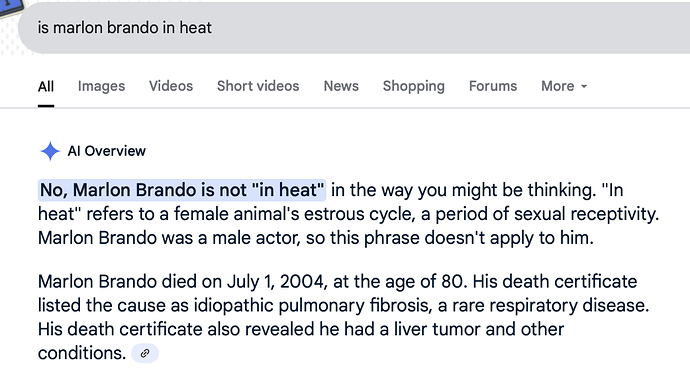Screen dimensions: 690x390
Task: Click the search box with Marlon Brando query
Action: click(x=354, y=28)
